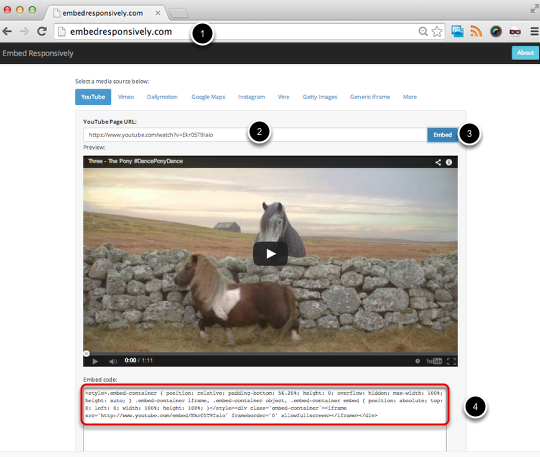Open the More sources dropdown

coord(410,97)
